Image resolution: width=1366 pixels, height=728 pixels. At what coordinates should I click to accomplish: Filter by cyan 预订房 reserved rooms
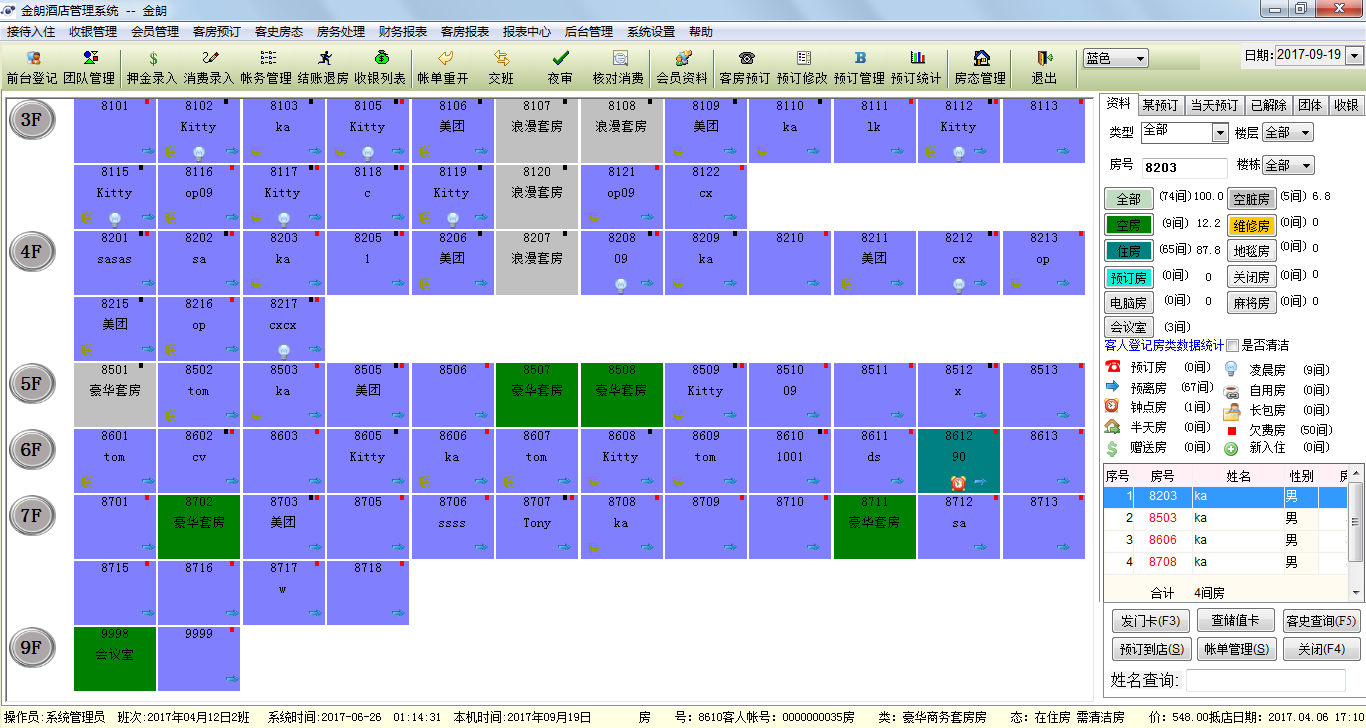(x=1128, y=277)
